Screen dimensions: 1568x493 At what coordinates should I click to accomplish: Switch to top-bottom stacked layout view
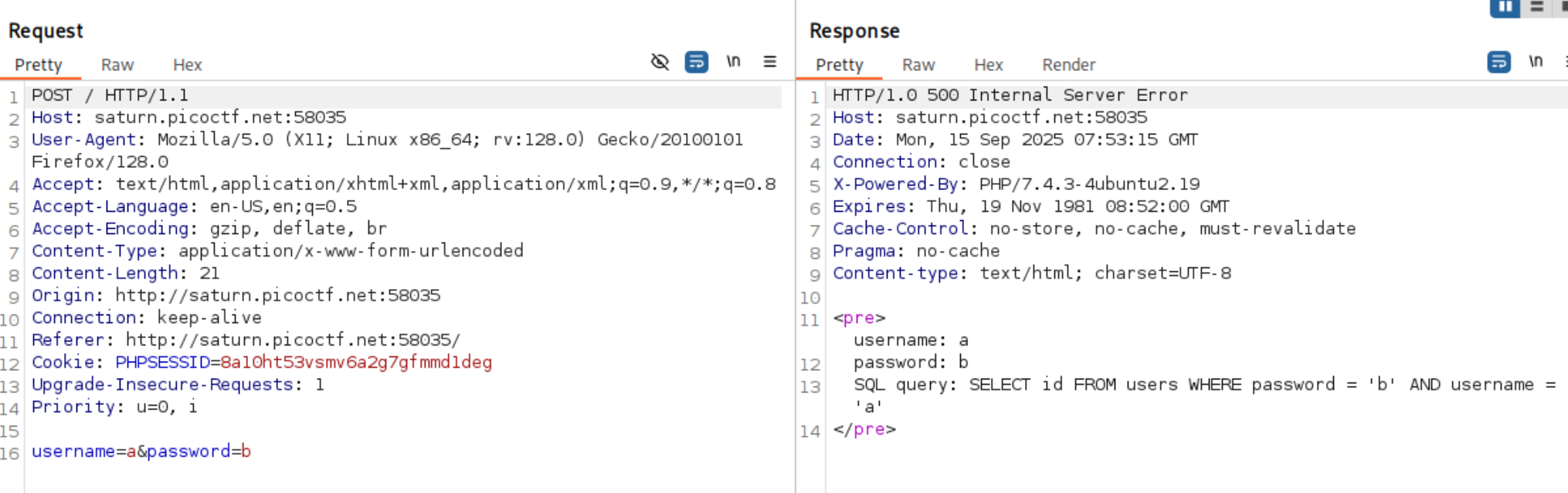(1537, 7)
